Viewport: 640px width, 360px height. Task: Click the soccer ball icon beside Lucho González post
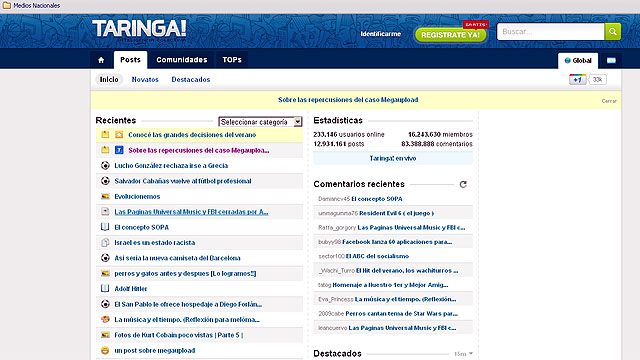[105, 165]
